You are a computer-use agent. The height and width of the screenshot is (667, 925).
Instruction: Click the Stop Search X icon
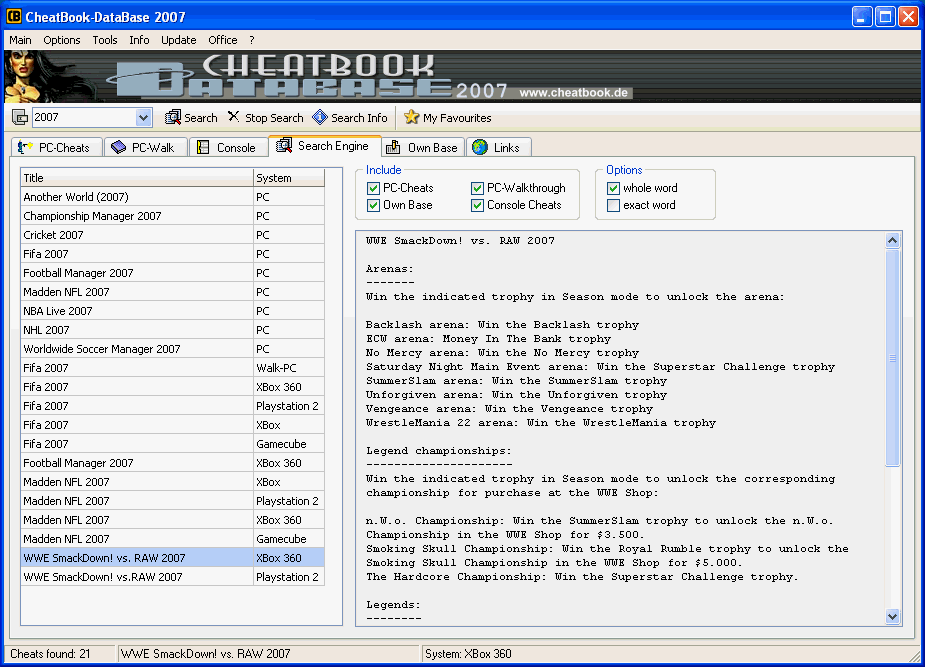(234, 117)
